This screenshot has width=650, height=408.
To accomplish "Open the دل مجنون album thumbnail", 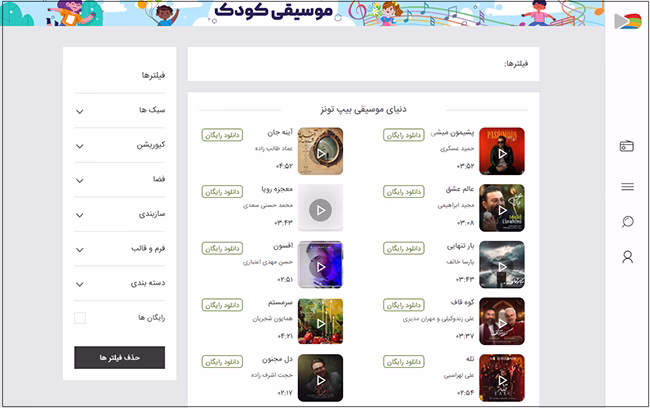I will point(320,378).
